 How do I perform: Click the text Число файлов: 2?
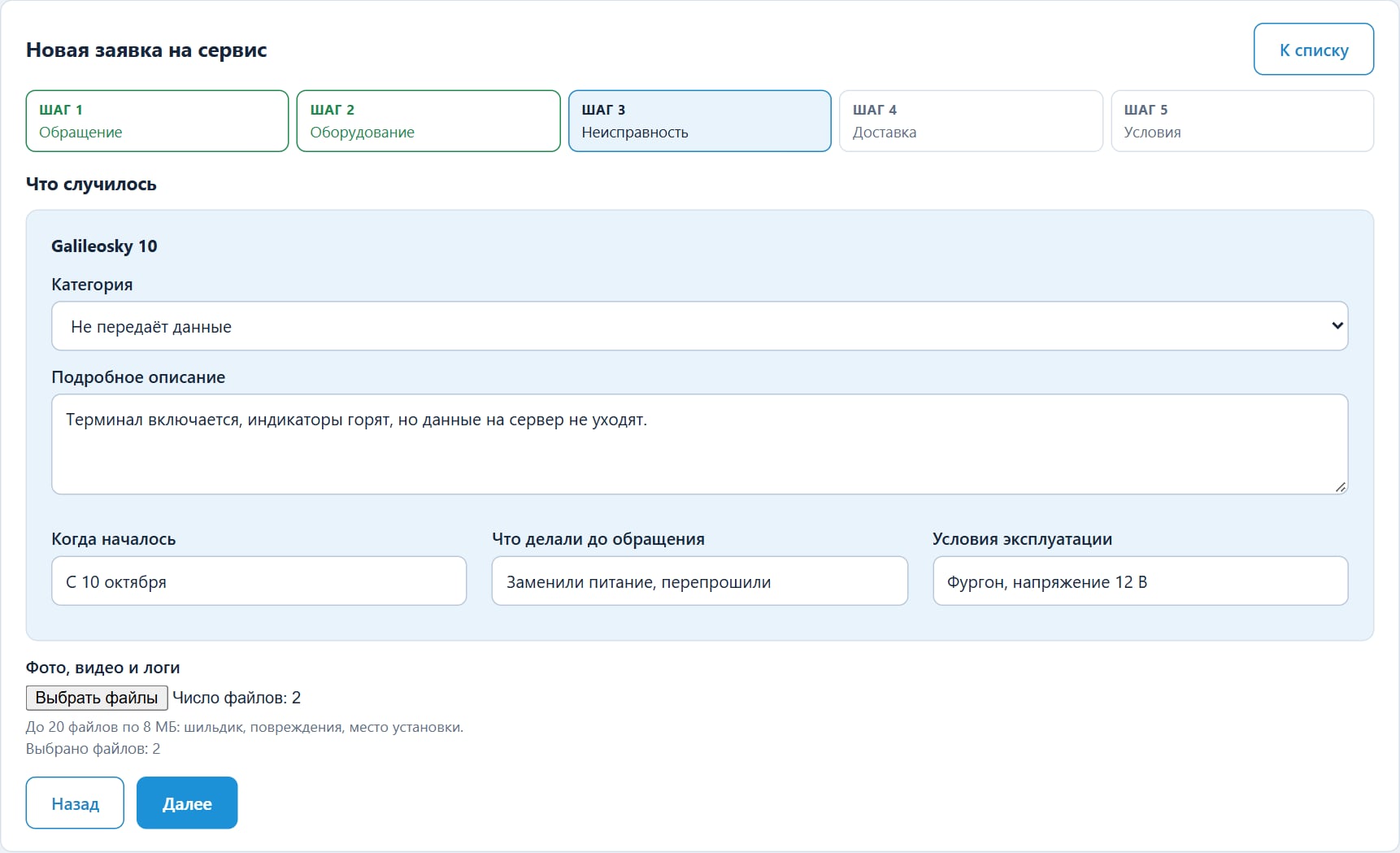(x=237, y=698)
